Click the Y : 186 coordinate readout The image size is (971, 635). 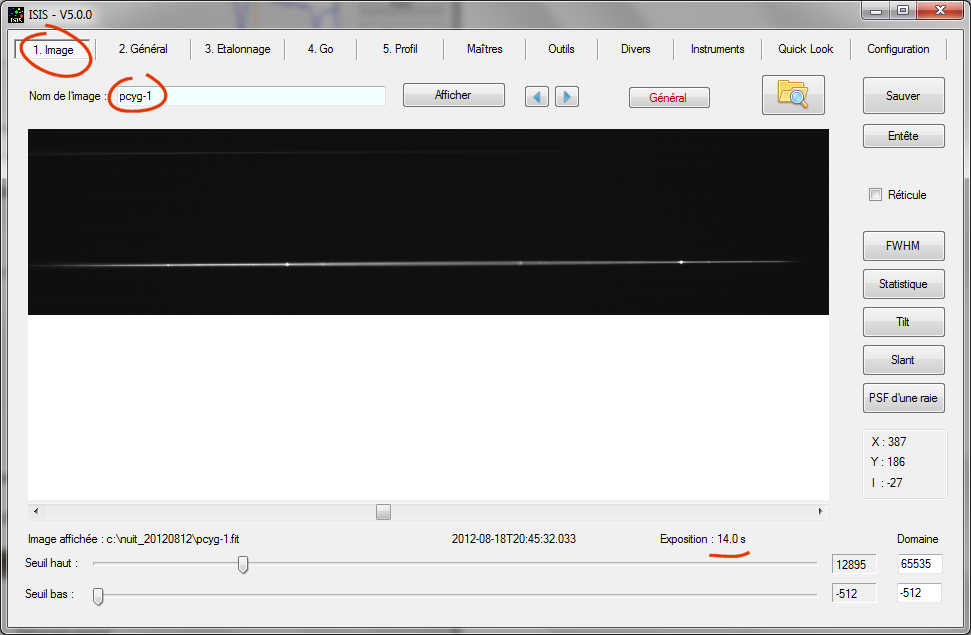(x=888, y=462)
